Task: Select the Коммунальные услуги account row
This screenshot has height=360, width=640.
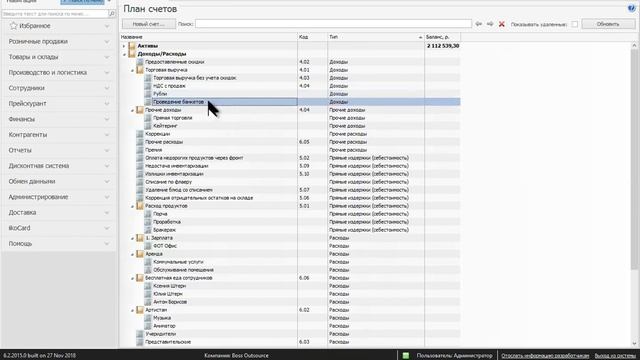Action: tap(290, 262)
